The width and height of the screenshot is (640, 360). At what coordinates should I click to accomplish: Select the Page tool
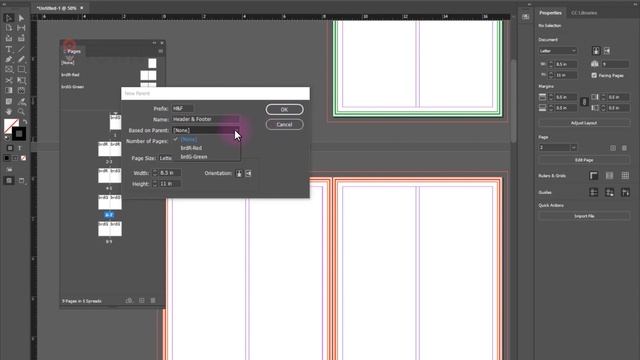(x=9, y=28)
